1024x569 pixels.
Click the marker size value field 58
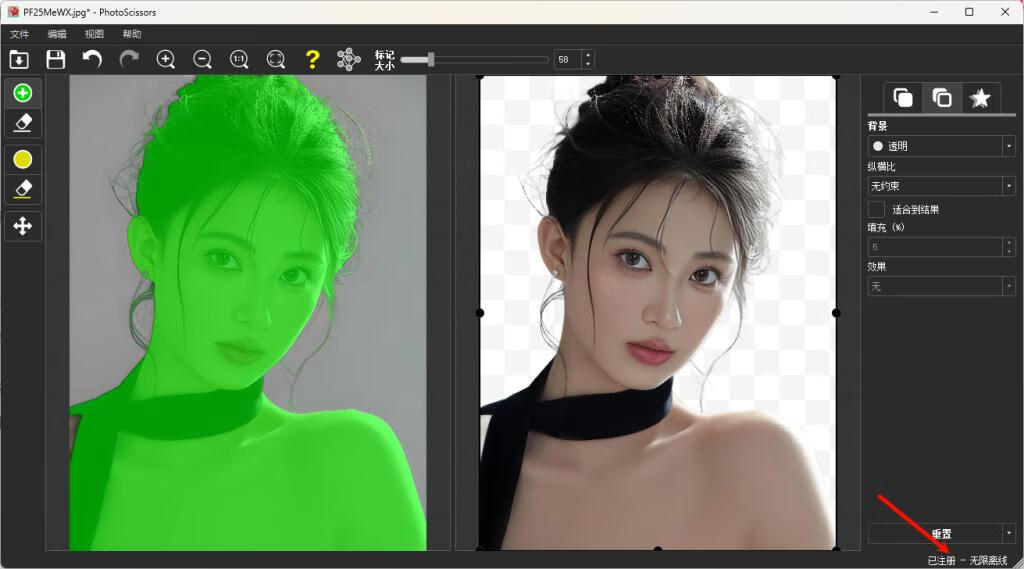(568, 59)
